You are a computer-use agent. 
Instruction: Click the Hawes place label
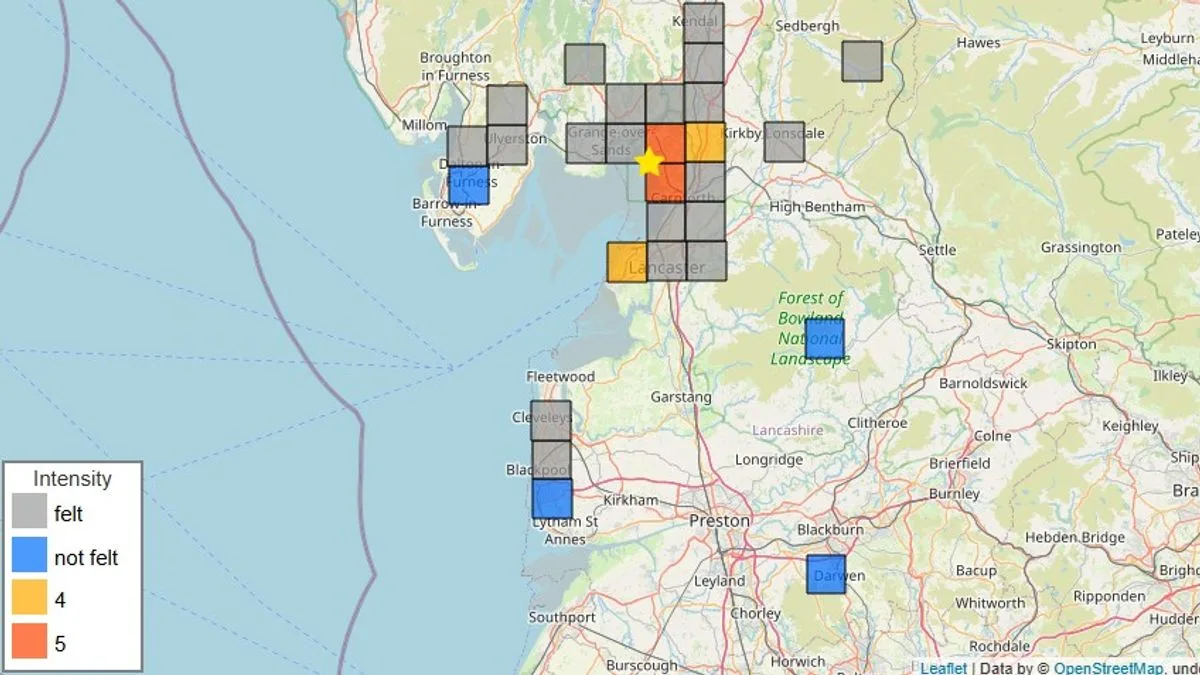[978, 43]
